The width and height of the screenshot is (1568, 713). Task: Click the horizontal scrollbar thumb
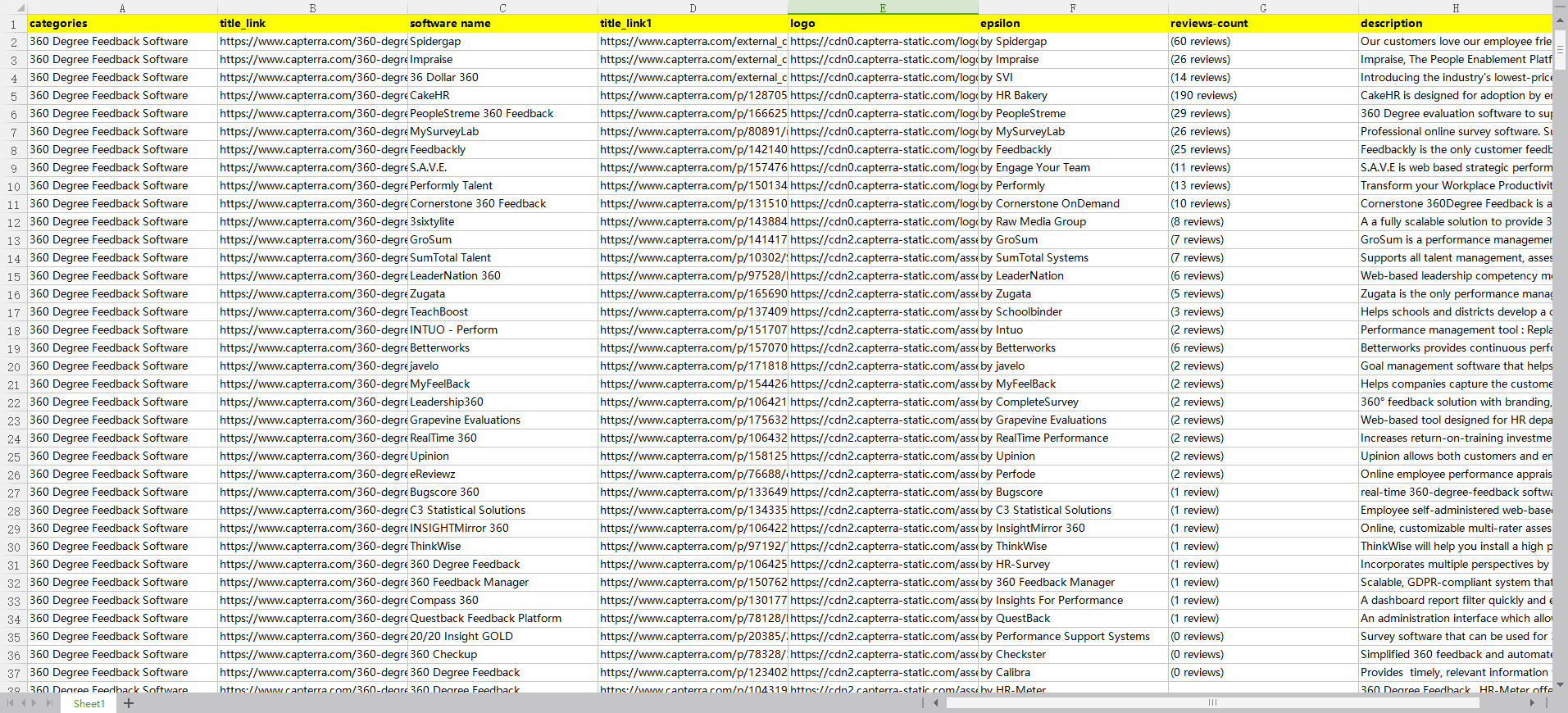click(1211, 702)
